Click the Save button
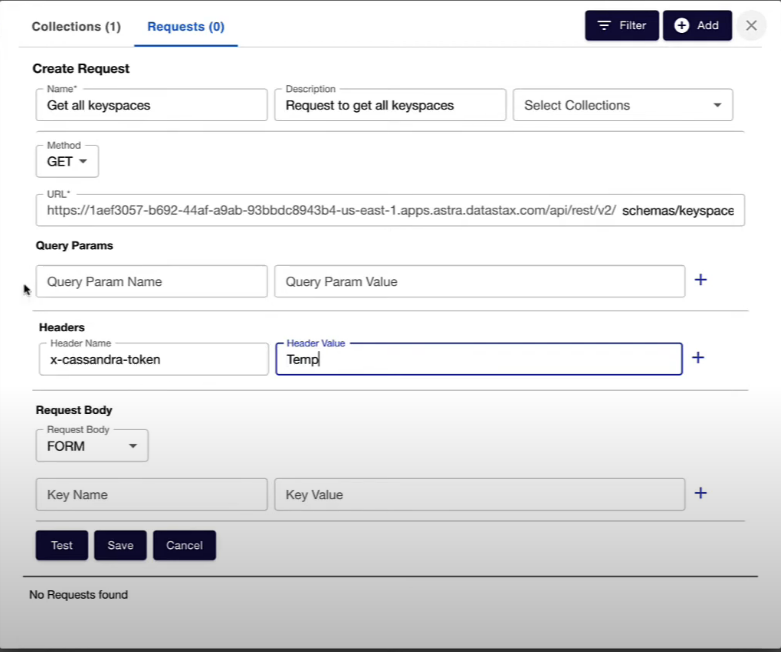 tap(121, 545)
